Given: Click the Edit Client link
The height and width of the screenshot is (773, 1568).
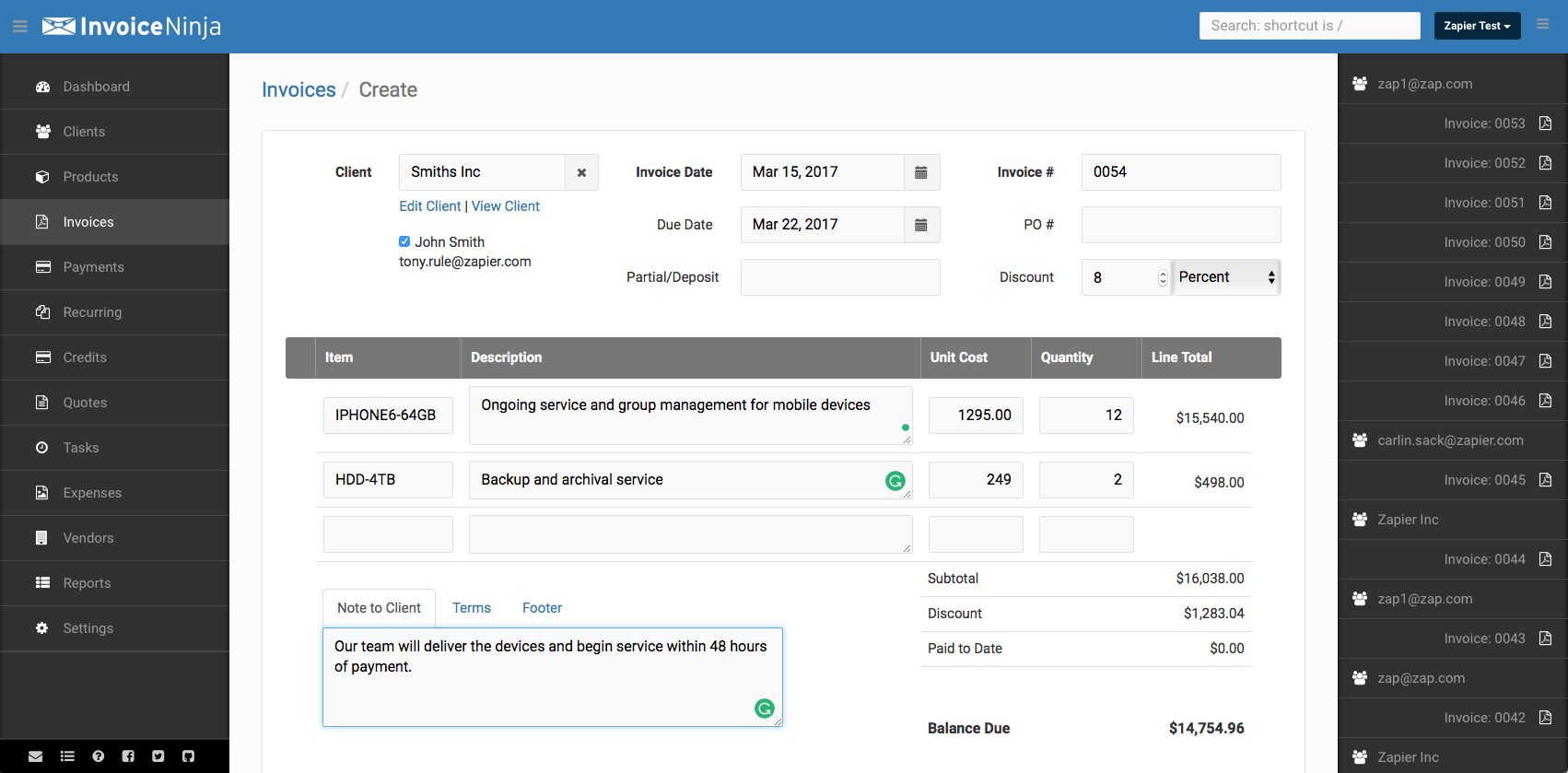Looking at the screenshot, I should 429,206.
